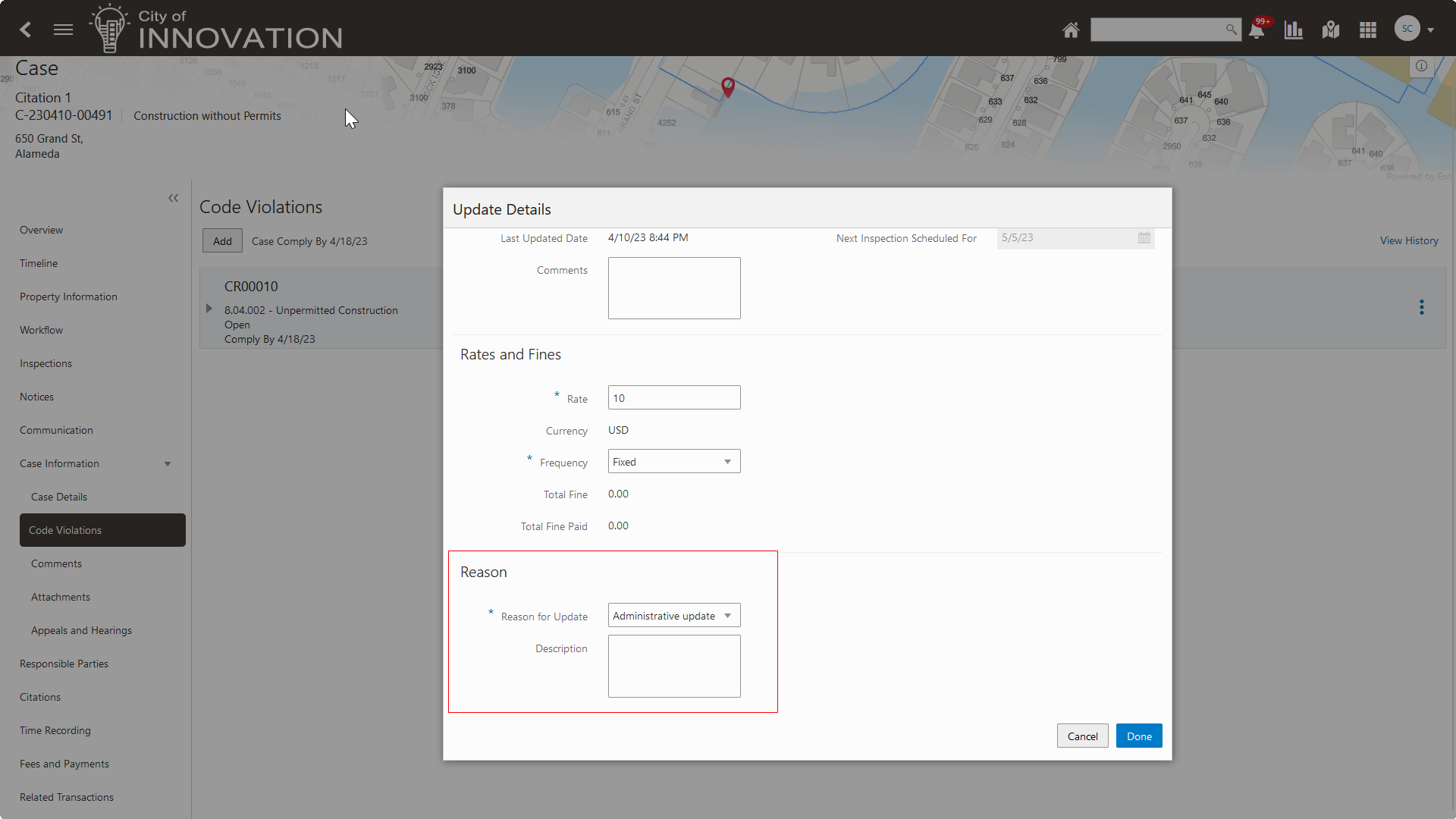
Task: Expand the CR00010 violation row
Action: (x=209, y=309)
